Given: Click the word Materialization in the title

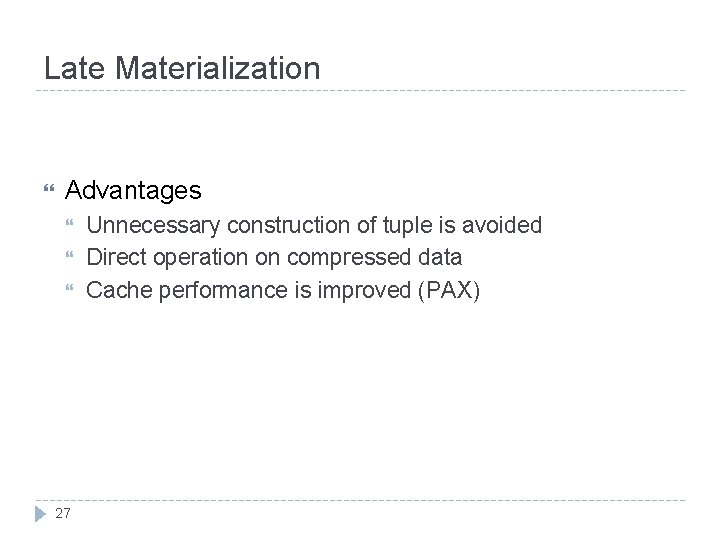Looking at the screenshot, I should point(217,68).
